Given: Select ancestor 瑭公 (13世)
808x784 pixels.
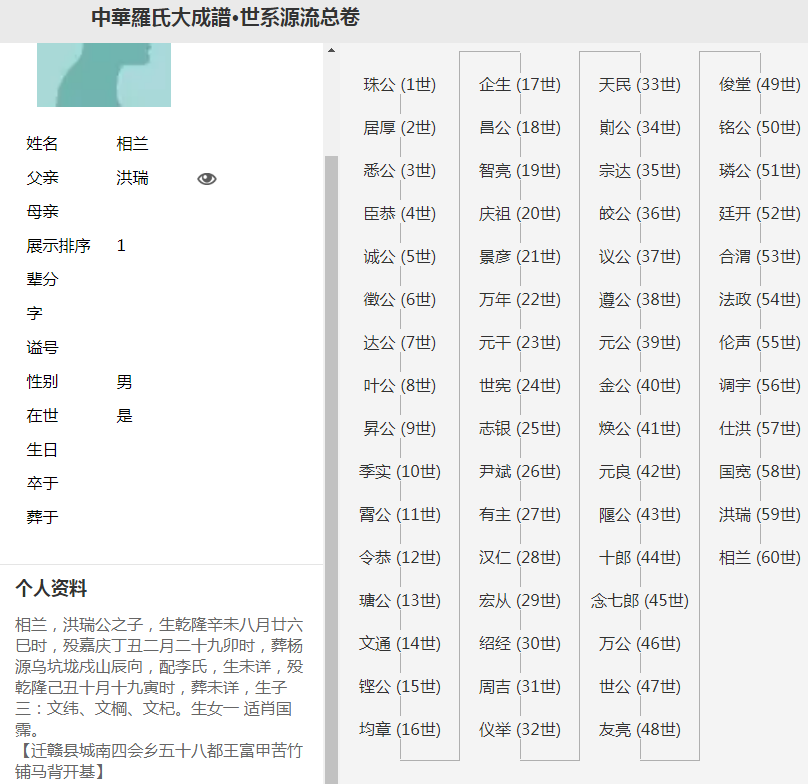Looking at the screenshot, I should 399,600.
